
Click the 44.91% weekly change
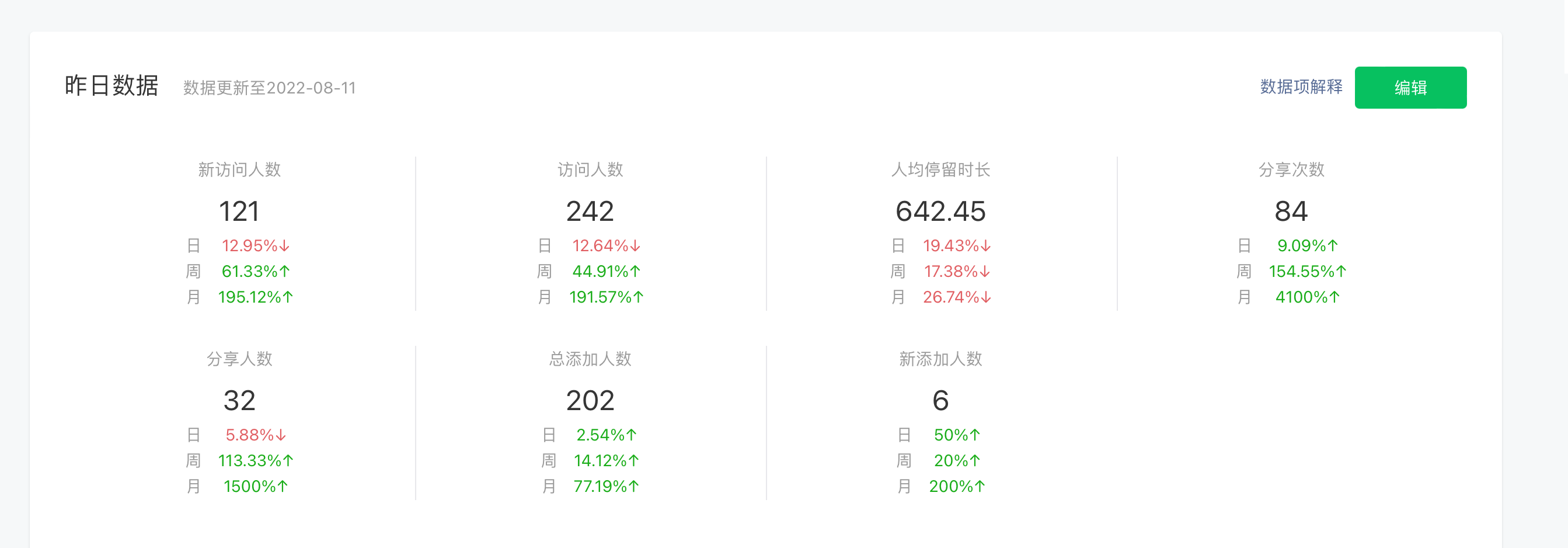pyautogui.click(x=607, y=272)
